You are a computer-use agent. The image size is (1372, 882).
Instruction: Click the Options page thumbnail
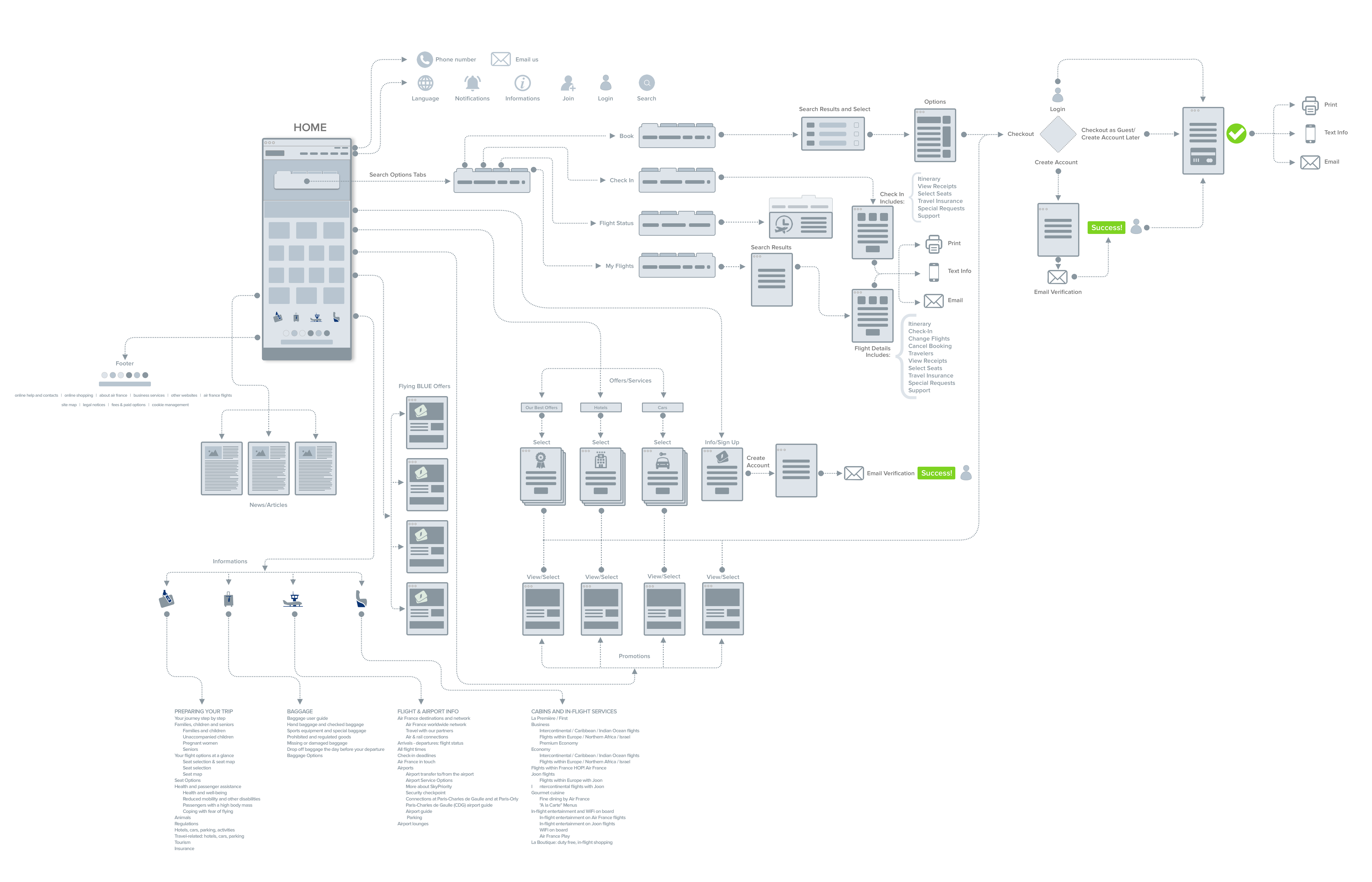click(x=935, y=135)
